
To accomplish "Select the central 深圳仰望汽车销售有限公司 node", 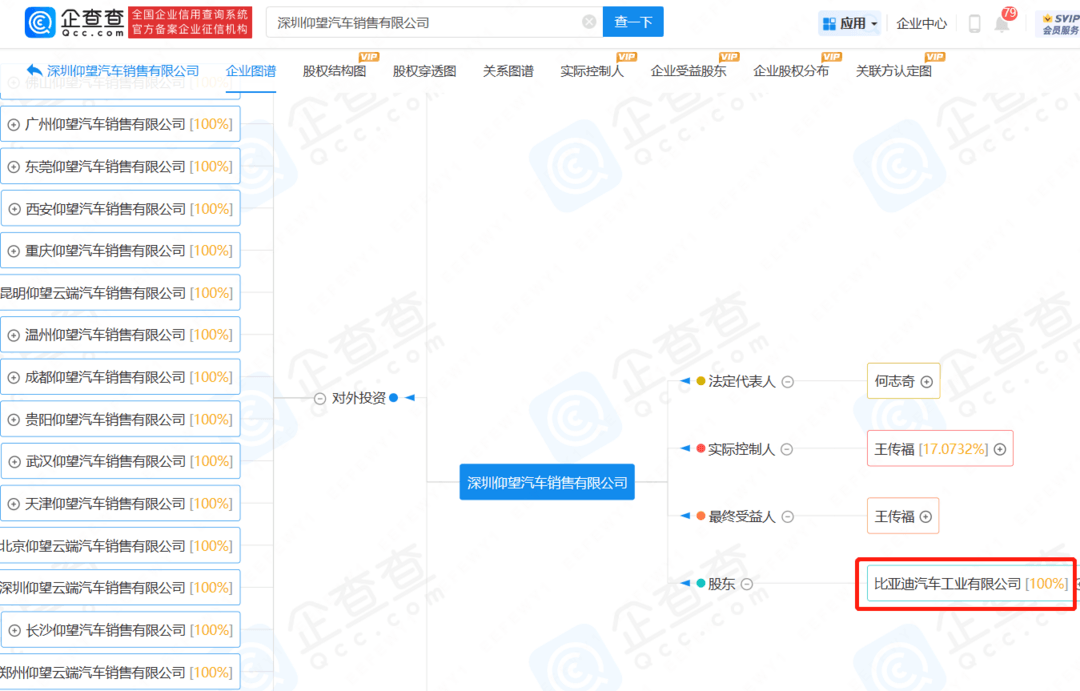I will point(547,482).
